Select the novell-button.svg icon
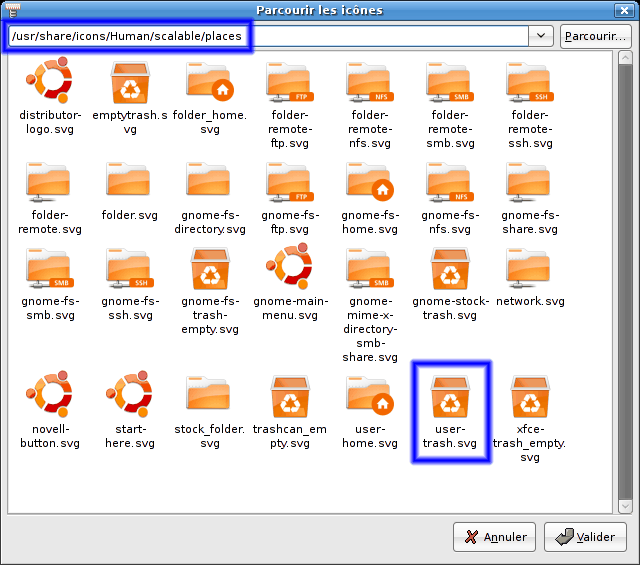 pyautogui.click(x=50, y=394)
